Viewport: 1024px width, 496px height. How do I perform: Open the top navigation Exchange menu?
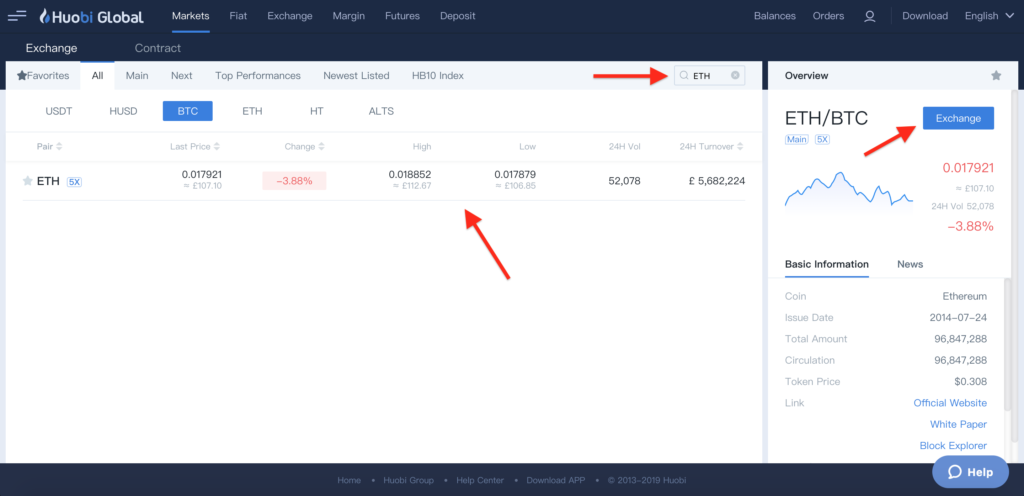[290, 16]
